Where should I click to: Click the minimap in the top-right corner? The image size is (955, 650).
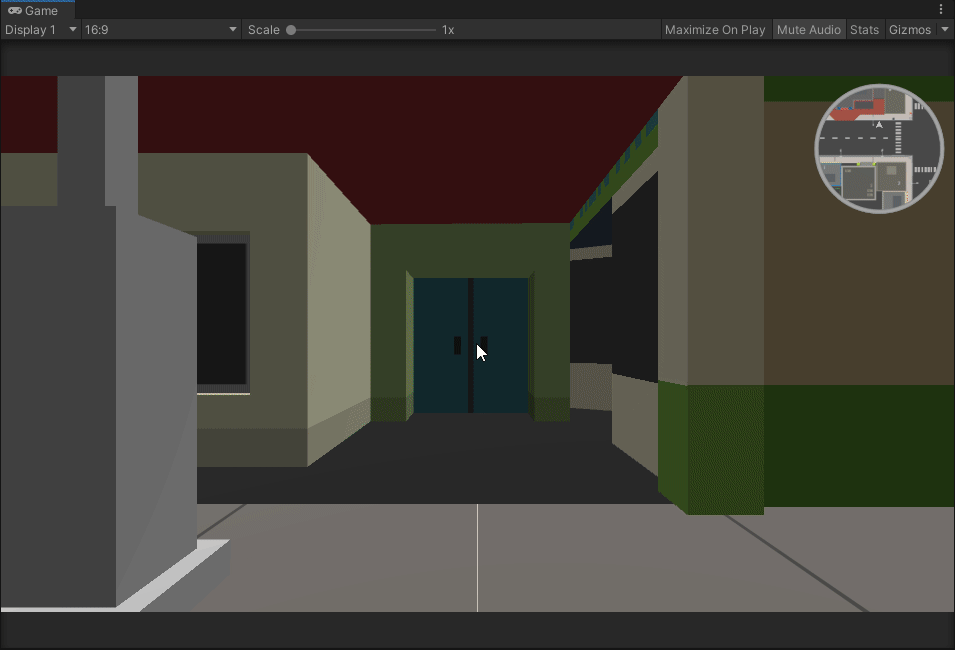click(878, 148)
